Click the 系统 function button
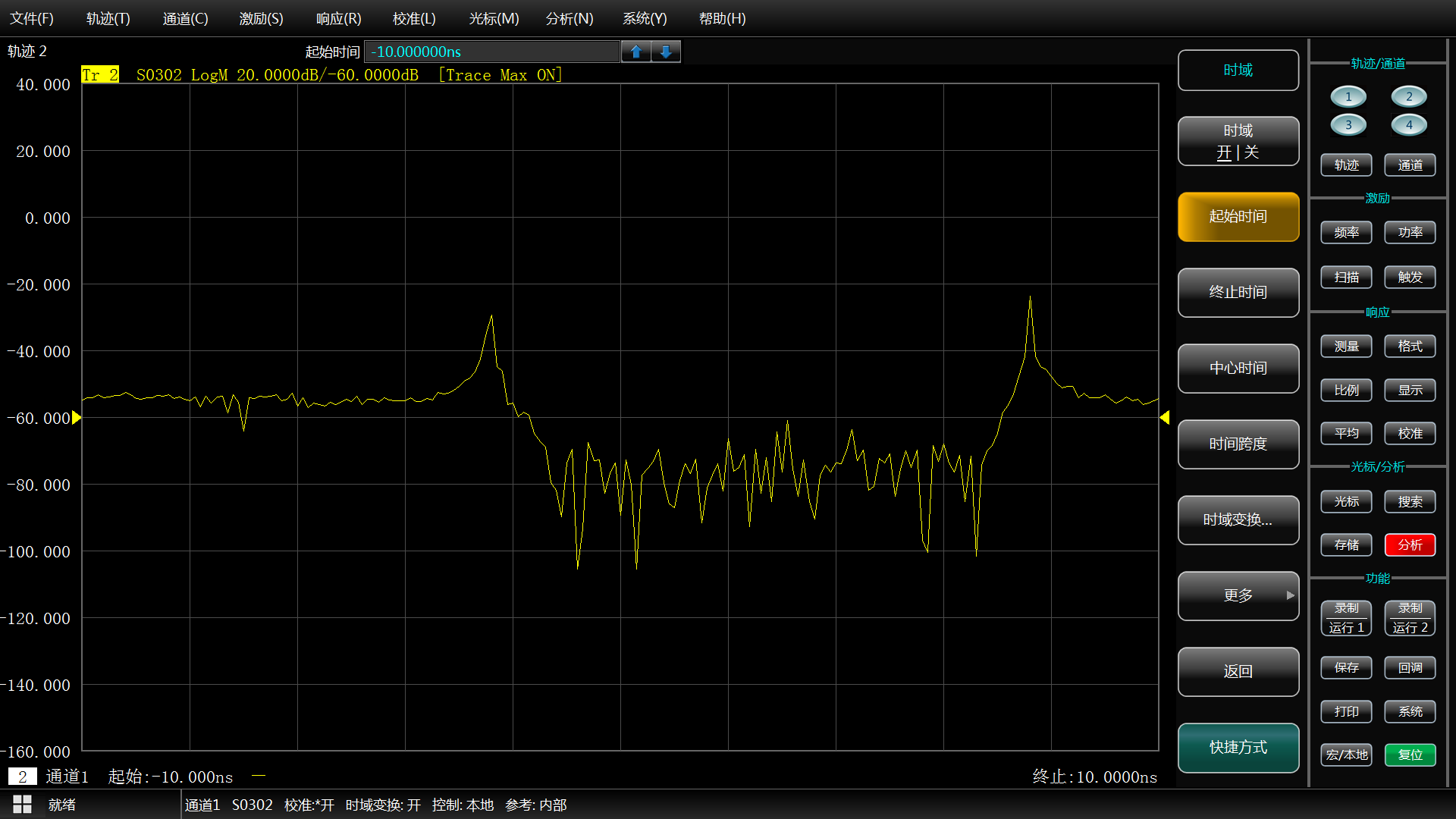 pos(1410,712)
